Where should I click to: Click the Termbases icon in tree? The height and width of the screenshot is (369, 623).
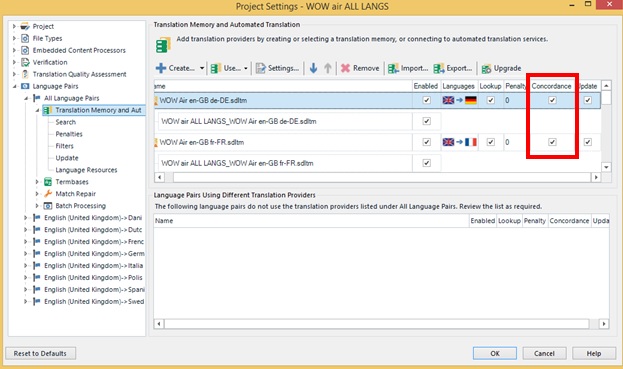[48, 182]
